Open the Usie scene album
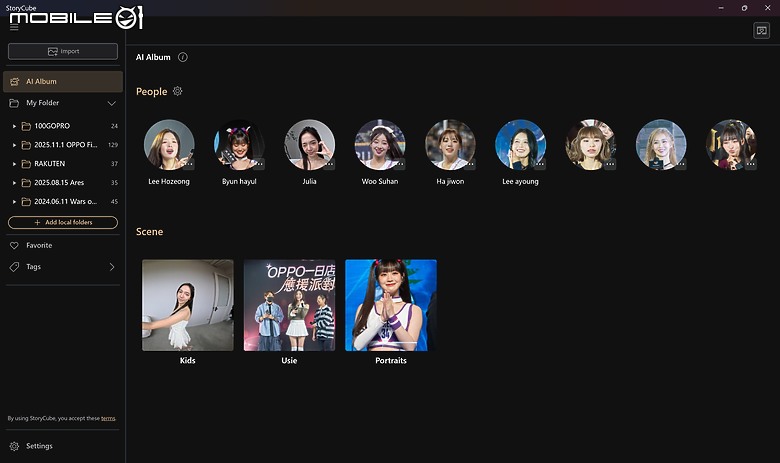Screen dimensions: 780x463 pyautogui.click(x=289, y=305)
